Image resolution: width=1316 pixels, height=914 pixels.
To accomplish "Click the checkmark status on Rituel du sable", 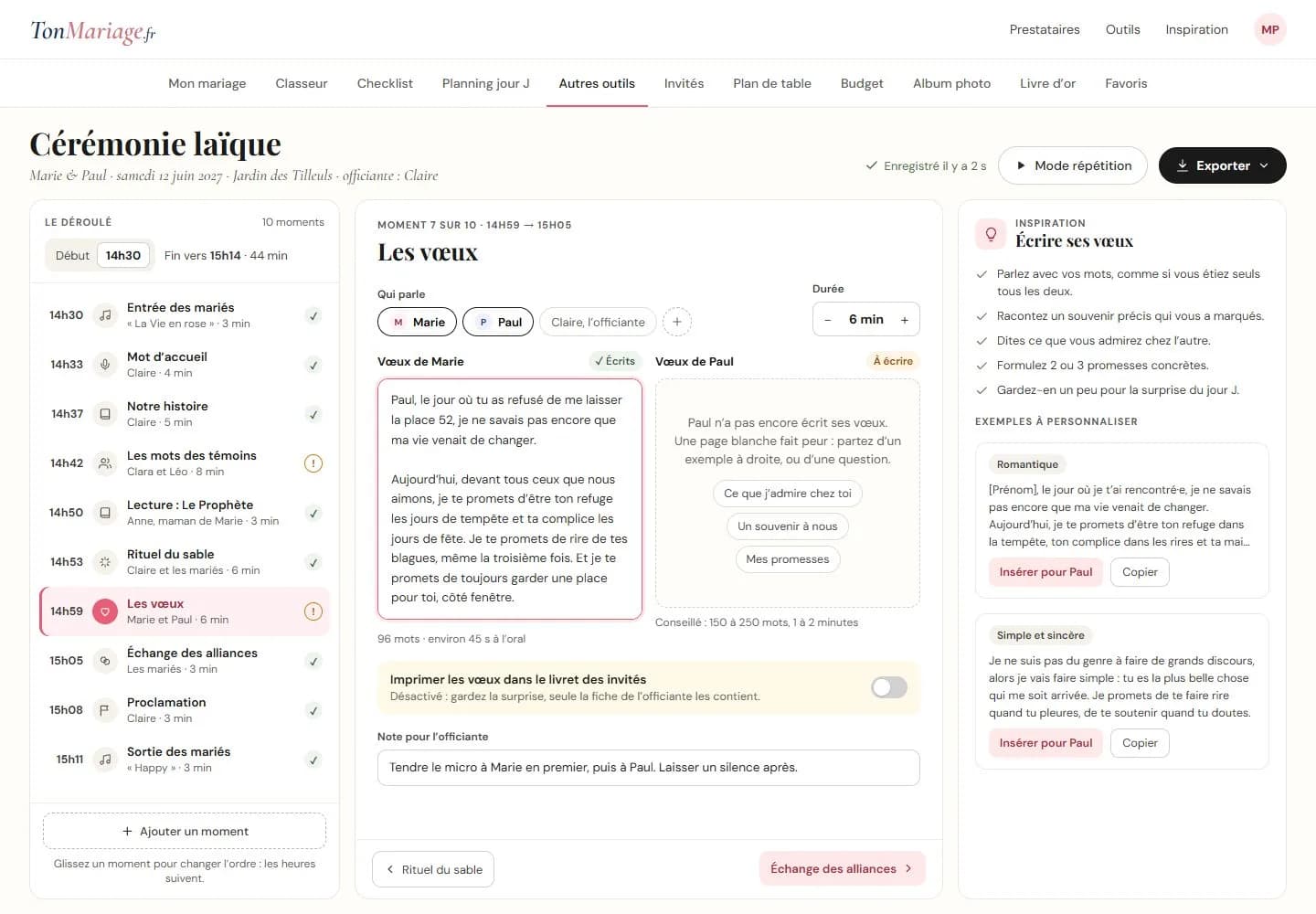I will 313,562.
